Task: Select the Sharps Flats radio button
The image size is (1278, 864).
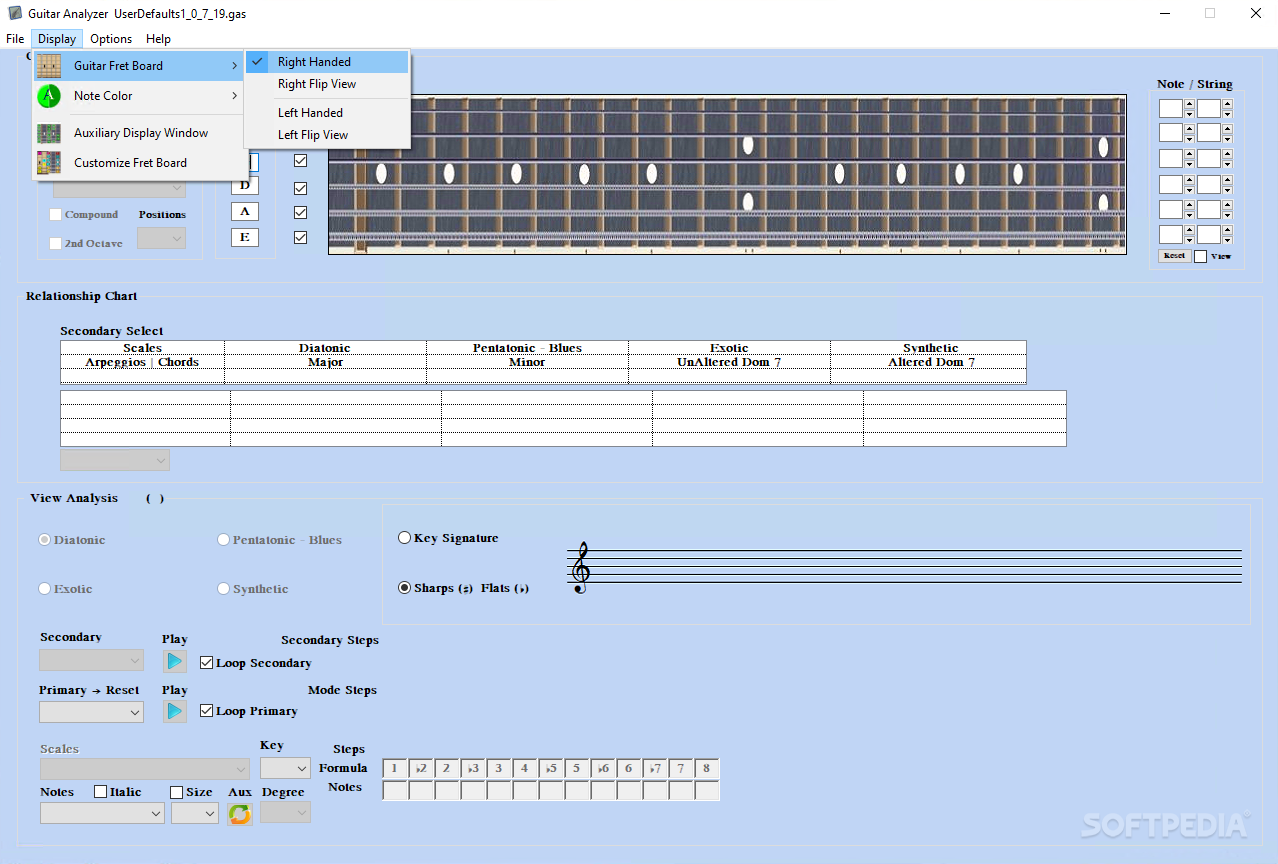Action: pos(405,588)
